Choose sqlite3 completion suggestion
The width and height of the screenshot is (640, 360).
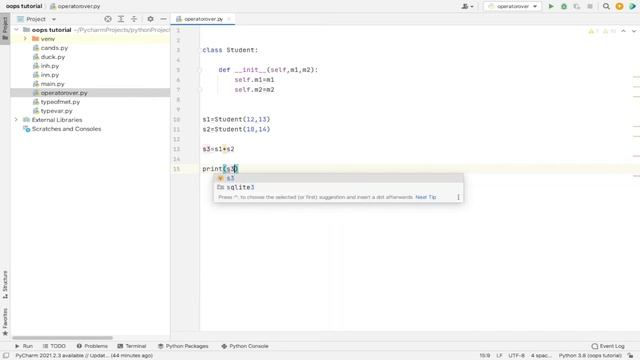point(338,187)
